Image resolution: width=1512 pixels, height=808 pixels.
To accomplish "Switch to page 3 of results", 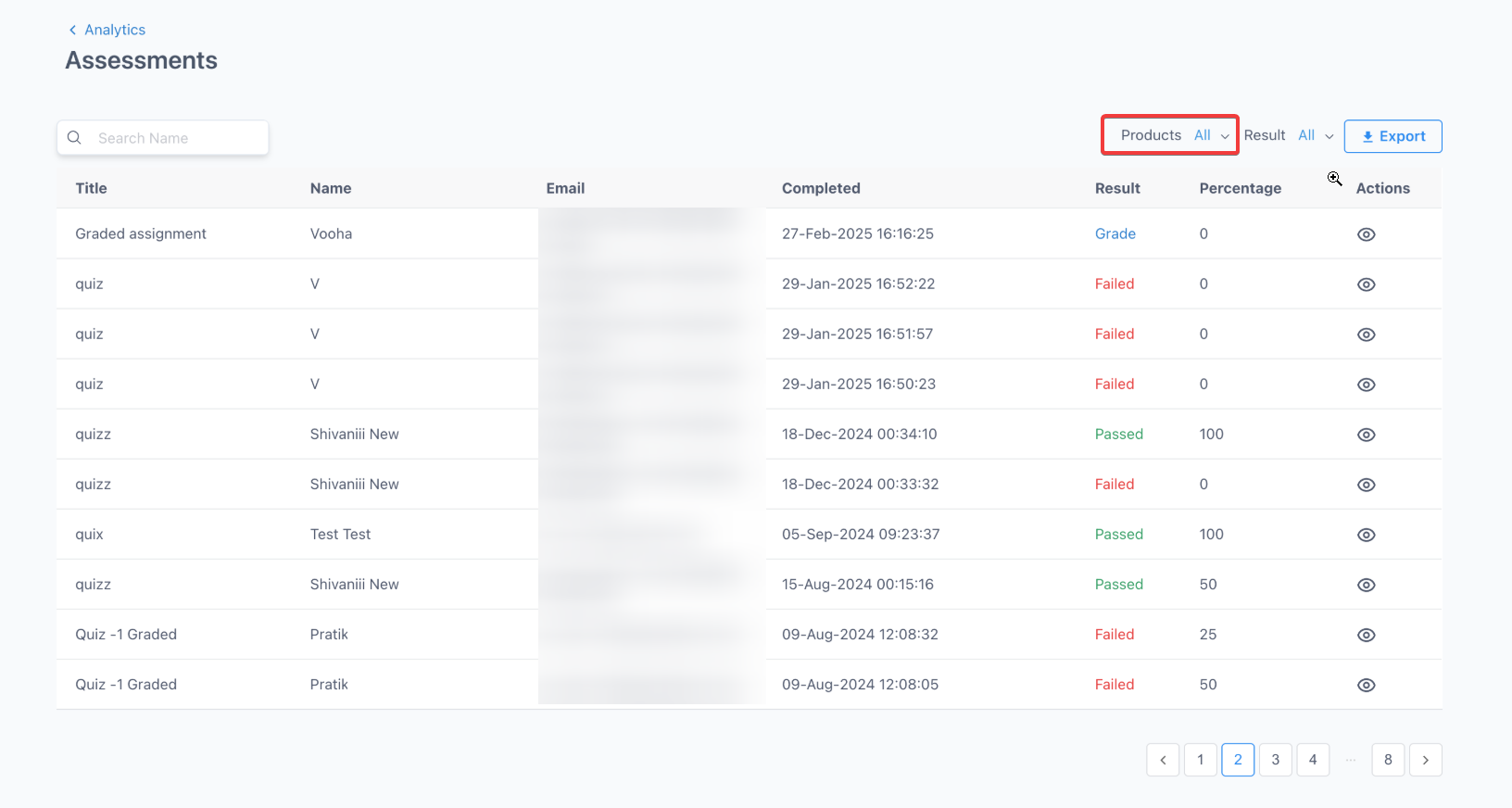I will [1275, 760].
